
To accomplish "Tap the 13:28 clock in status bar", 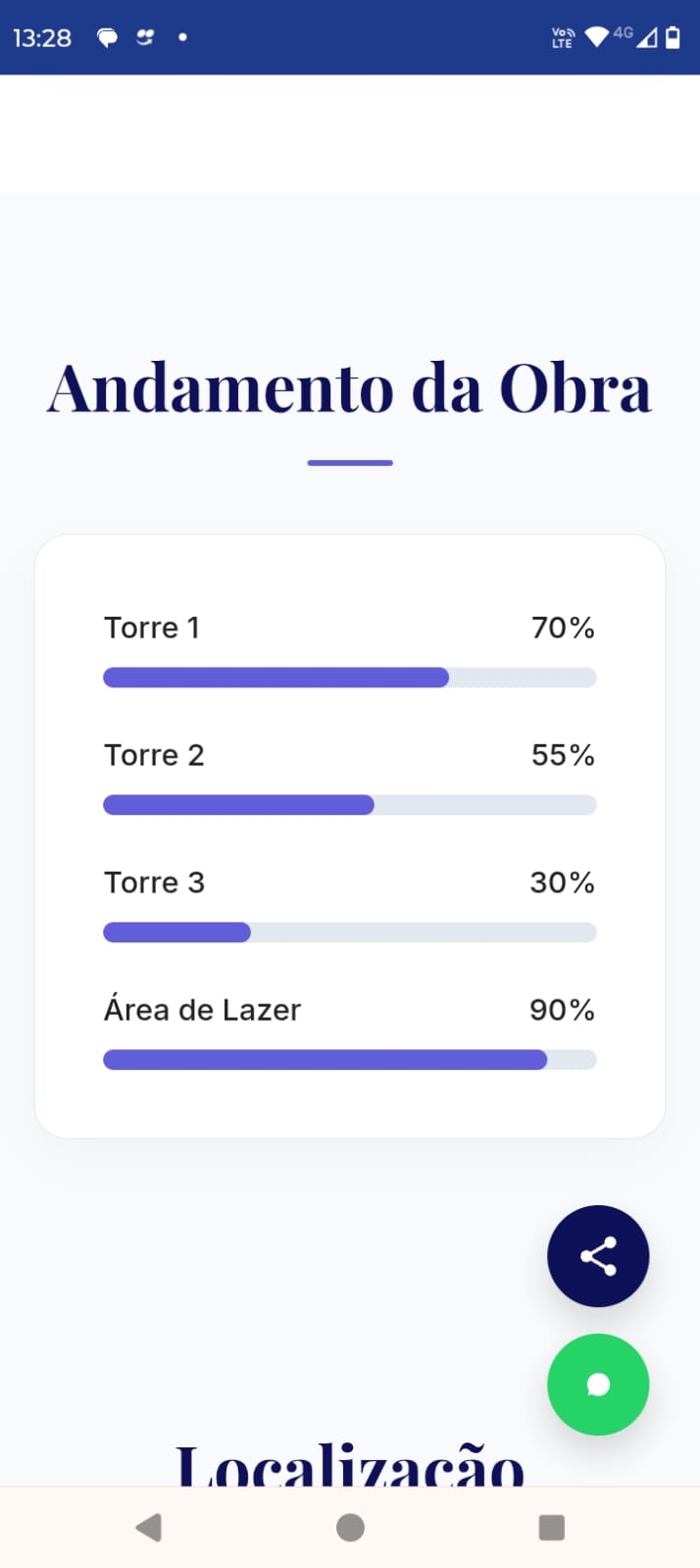I will point(42,37).
